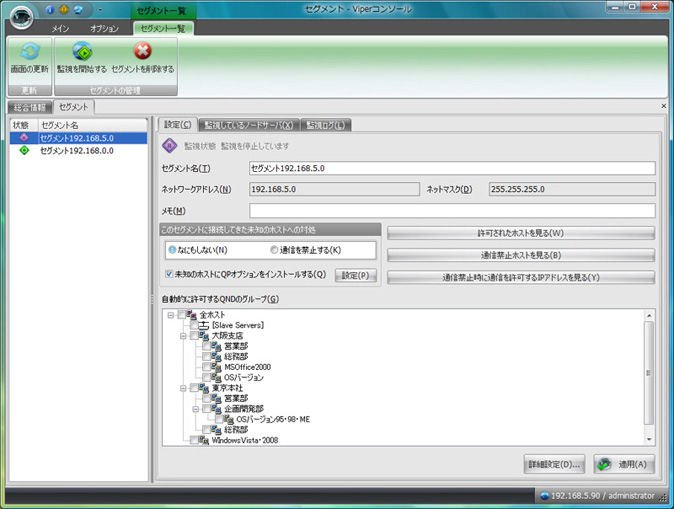Open the オプション ribbon tab
674x509 pixels.
pos(104,29)
